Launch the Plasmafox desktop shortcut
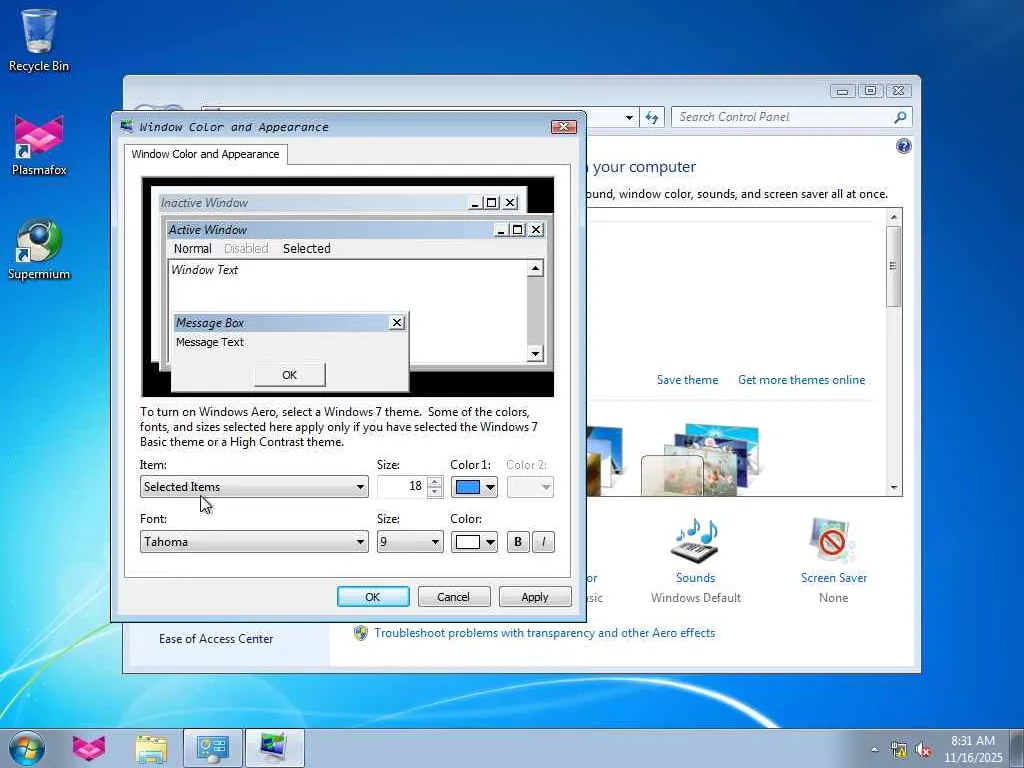Viewport: 1024px width, 768px height. (39, 145)
